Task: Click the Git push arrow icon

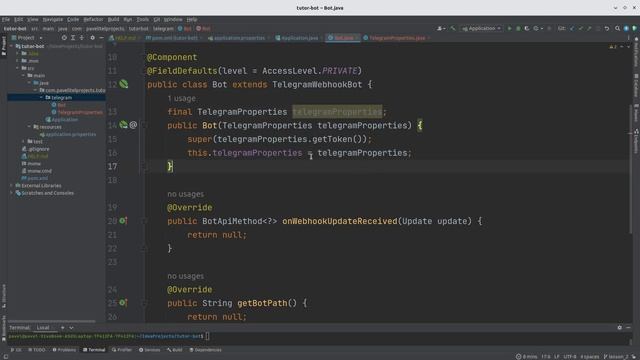Action: [589, 29]
